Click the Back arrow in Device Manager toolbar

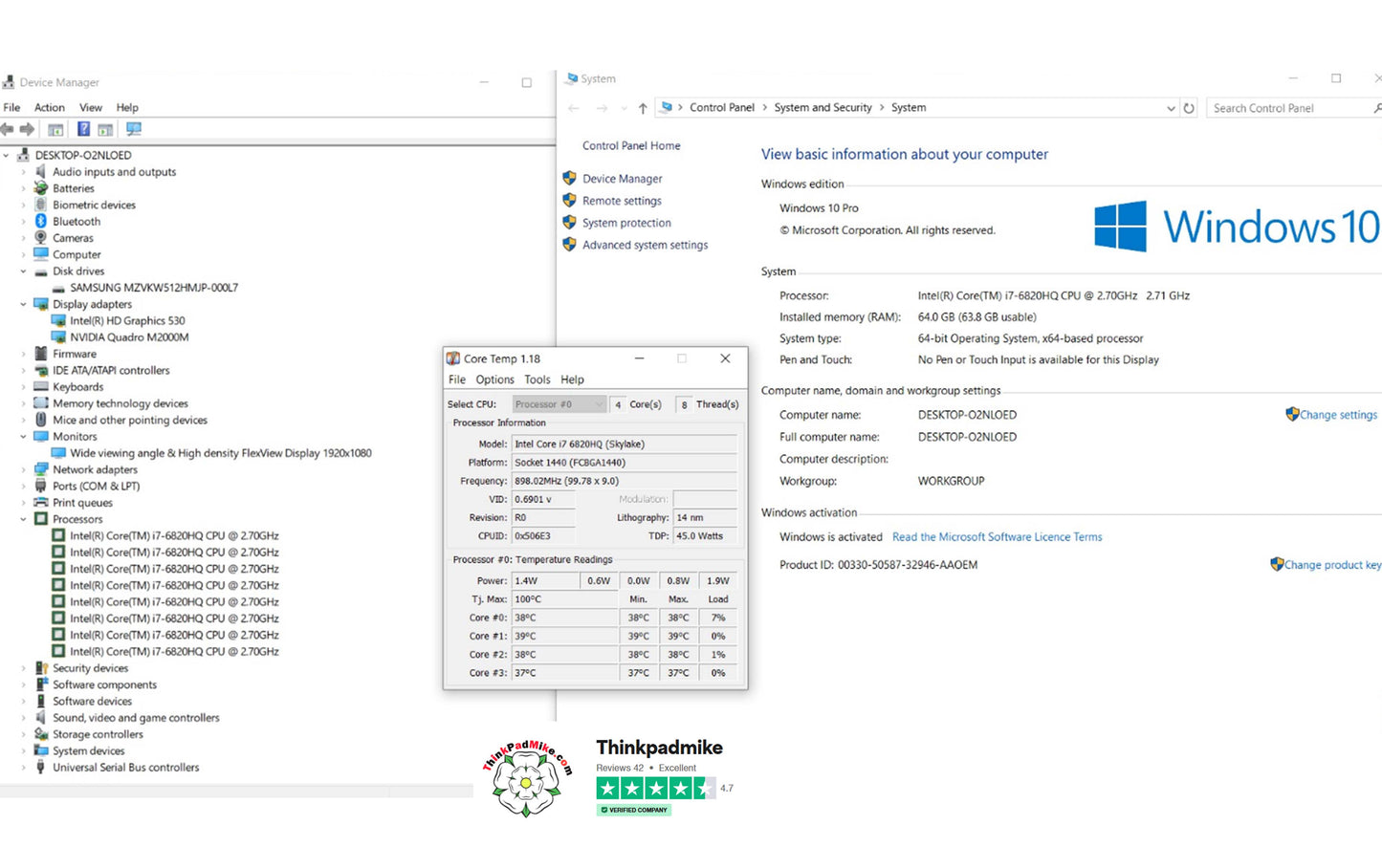click(x=8, y=129)
